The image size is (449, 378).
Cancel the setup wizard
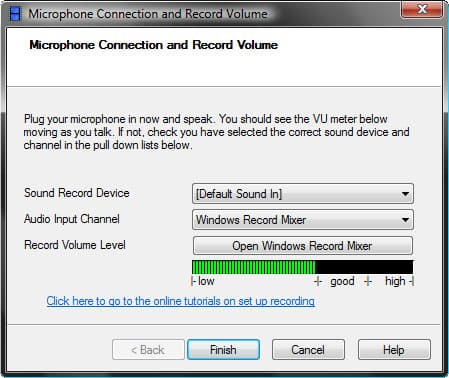[308, 350]
